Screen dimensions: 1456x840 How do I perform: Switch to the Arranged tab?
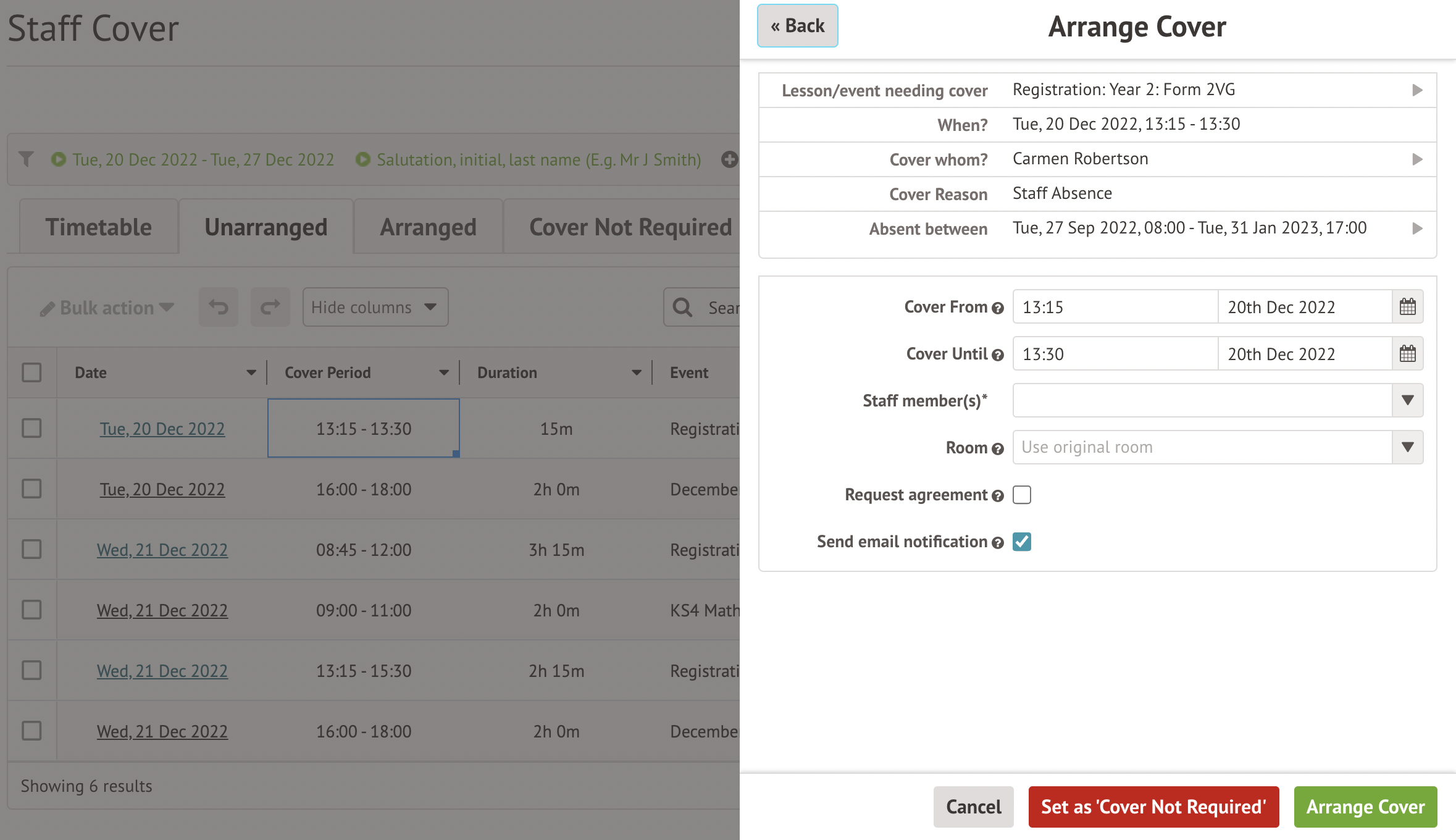[x=428, y=227]
